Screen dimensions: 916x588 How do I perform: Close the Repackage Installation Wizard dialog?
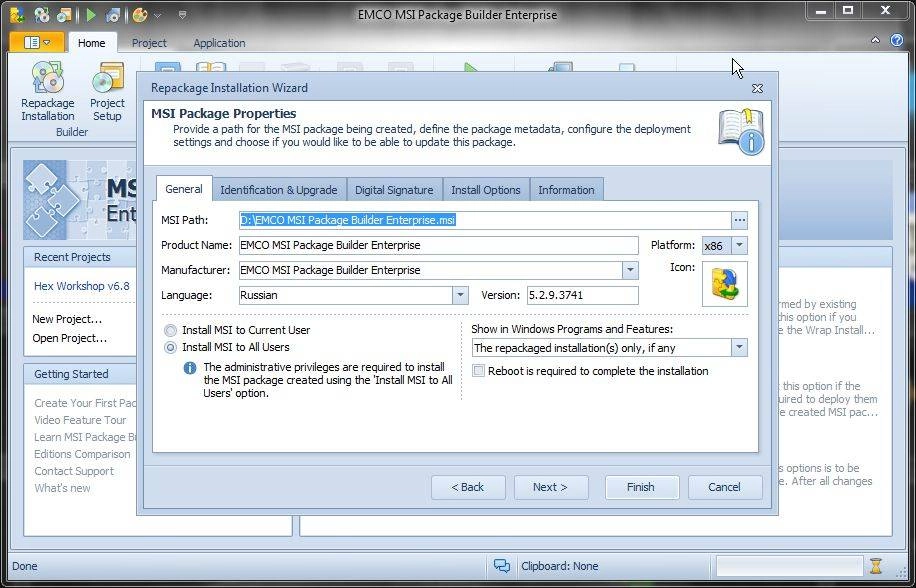(x=757, y=88)
